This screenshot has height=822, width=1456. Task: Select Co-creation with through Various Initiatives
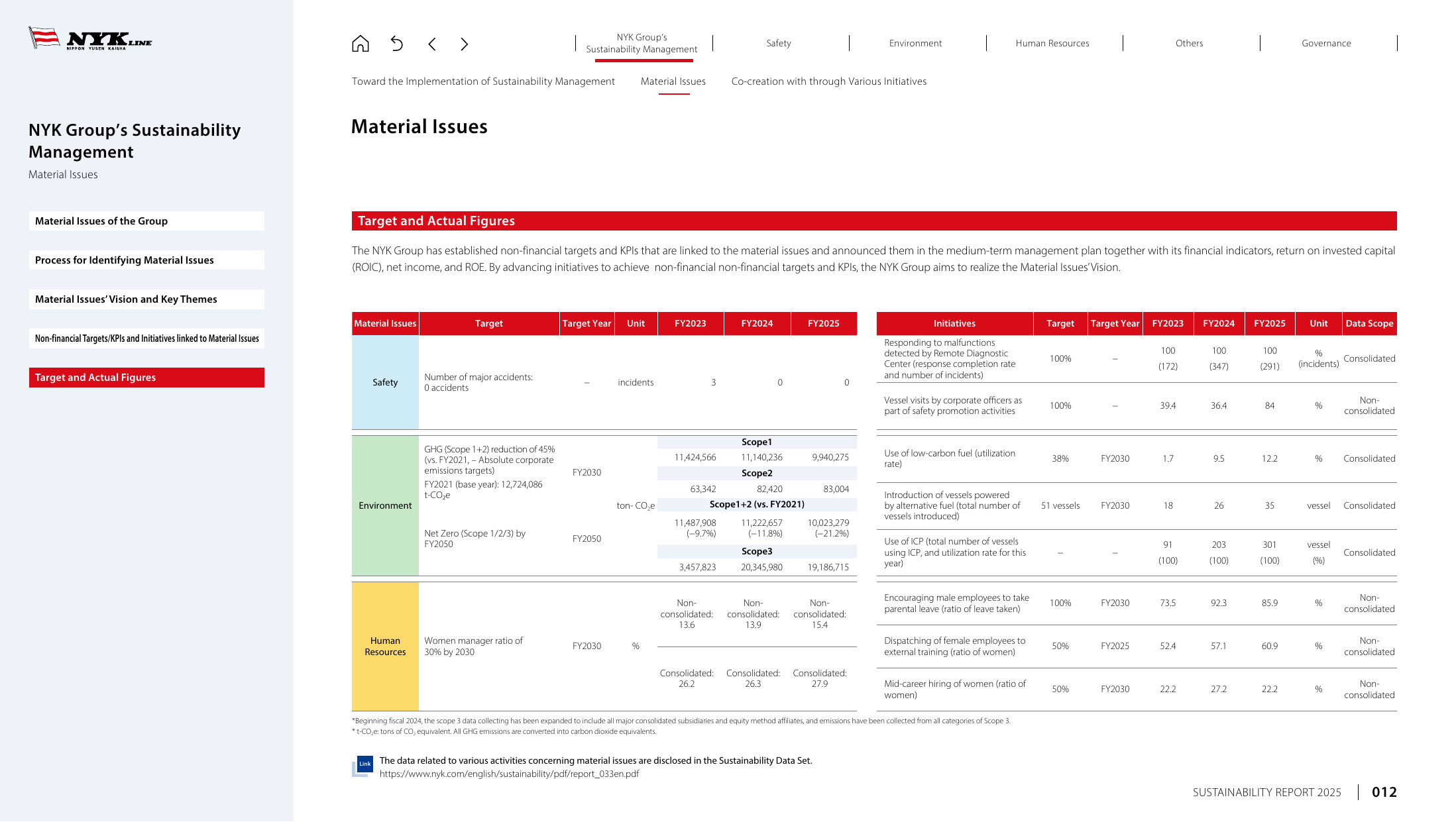(829, 81)
